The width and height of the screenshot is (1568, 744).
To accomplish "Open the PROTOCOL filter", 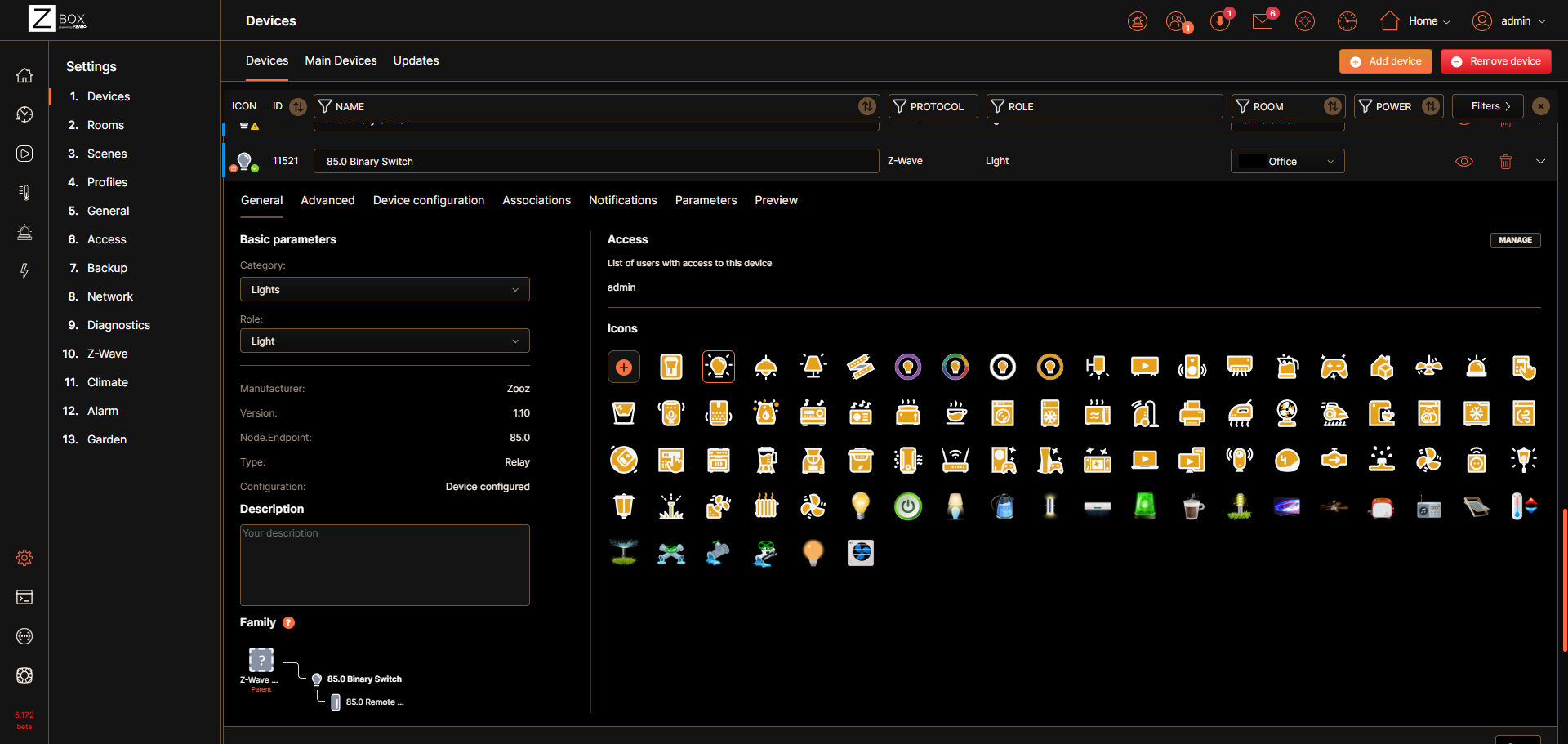I will tap(933, 106).
